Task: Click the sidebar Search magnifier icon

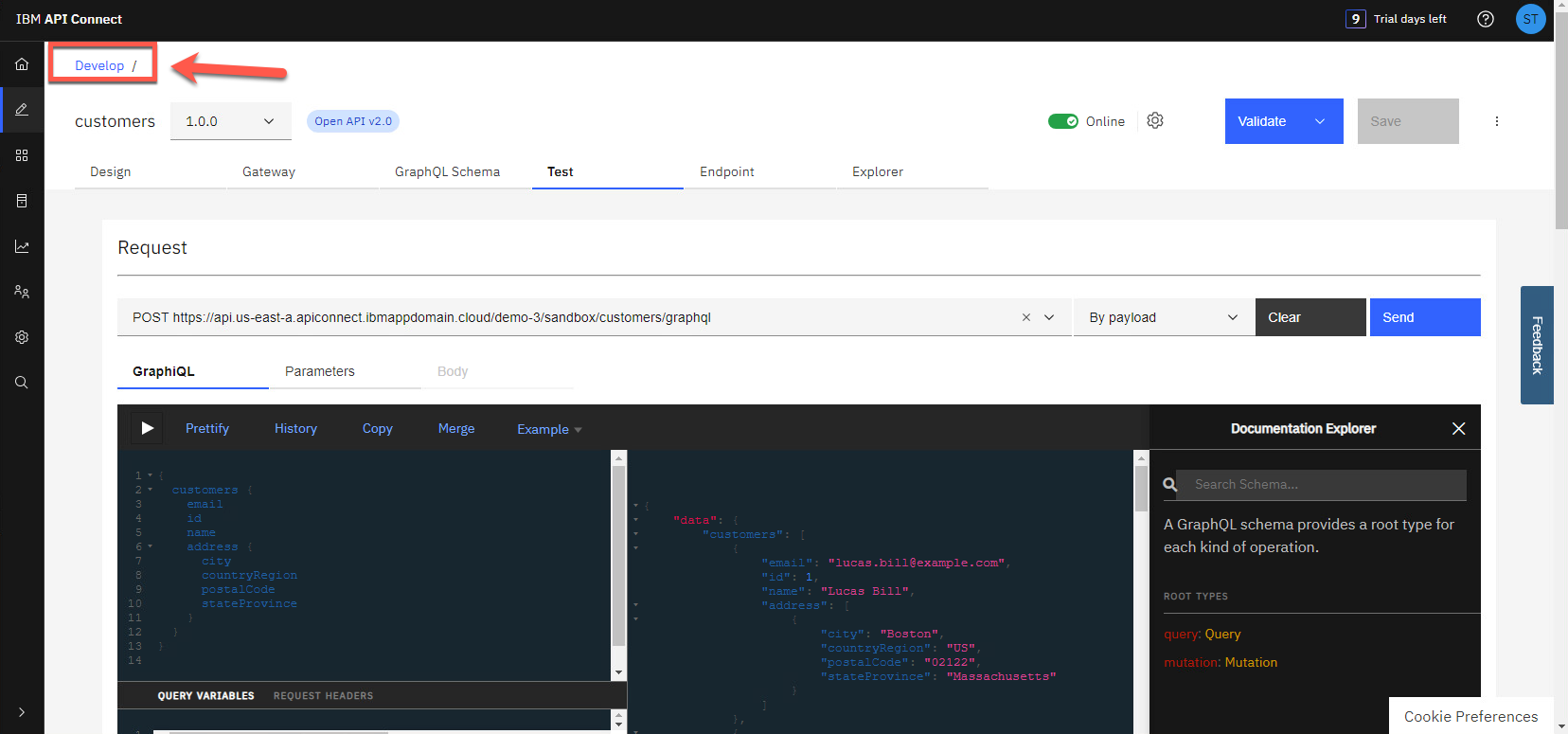Action: pyautogui.click(x=22, y=383)
